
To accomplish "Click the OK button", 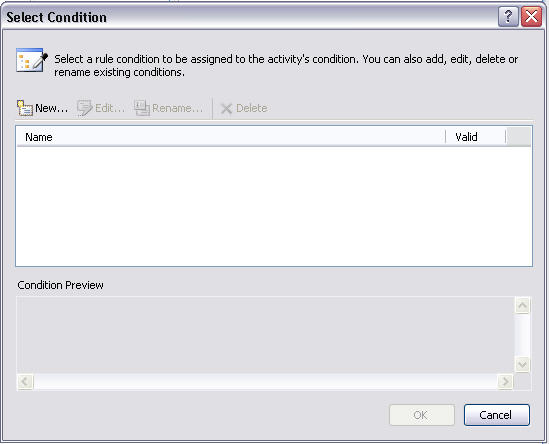I will (x=422, y=415).
